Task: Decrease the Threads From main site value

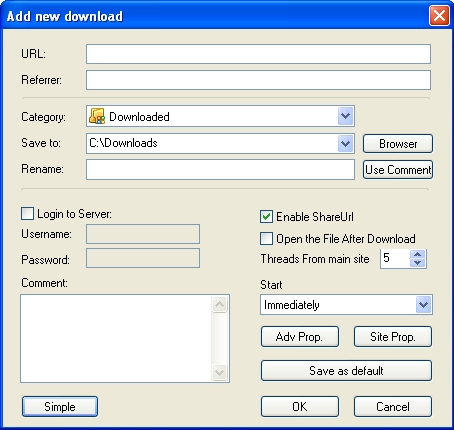Action: tap(417, 263)
